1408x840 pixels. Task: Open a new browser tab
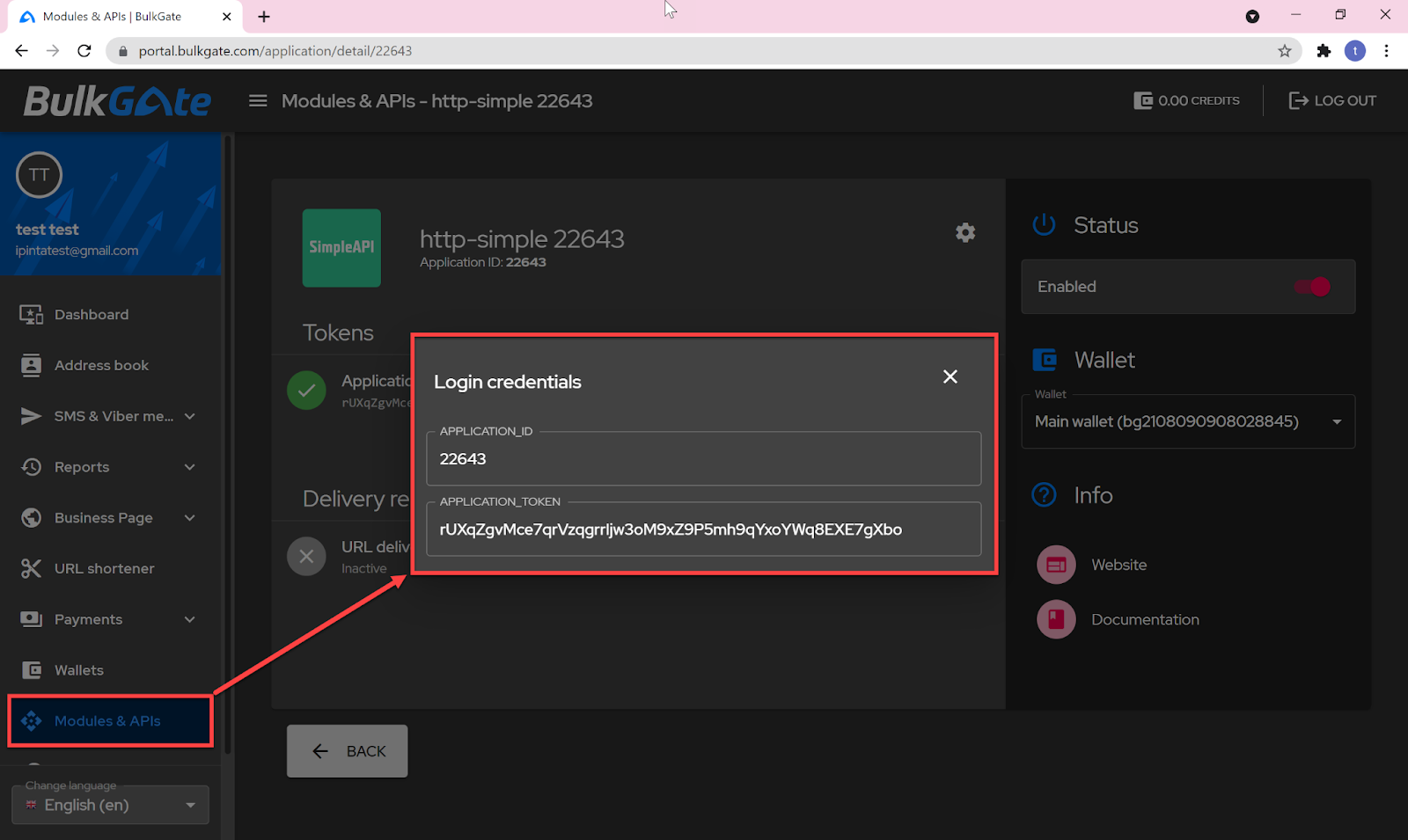click(264, 17)
